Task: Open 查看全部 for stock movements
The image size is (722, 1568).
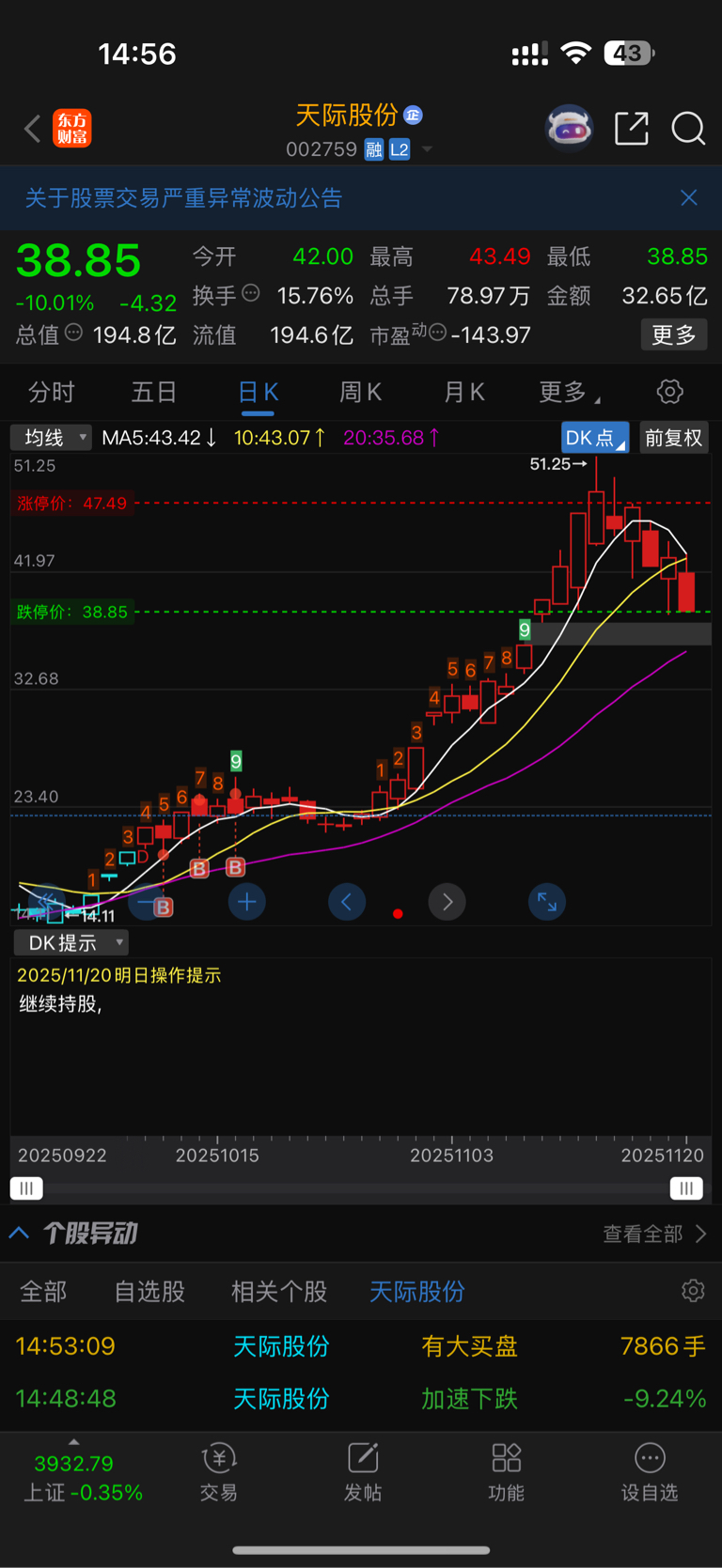Action: [x=654, y=1234]
